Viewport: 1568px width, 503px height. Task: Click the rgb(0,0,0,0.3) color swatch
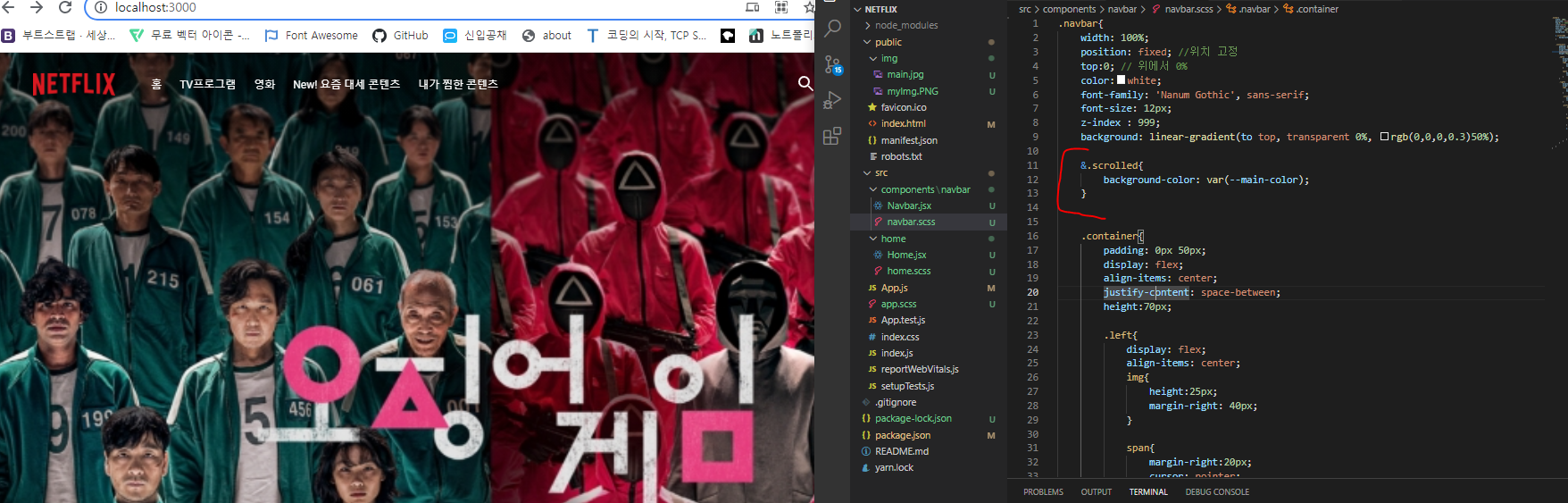(x=1384, y=137)
